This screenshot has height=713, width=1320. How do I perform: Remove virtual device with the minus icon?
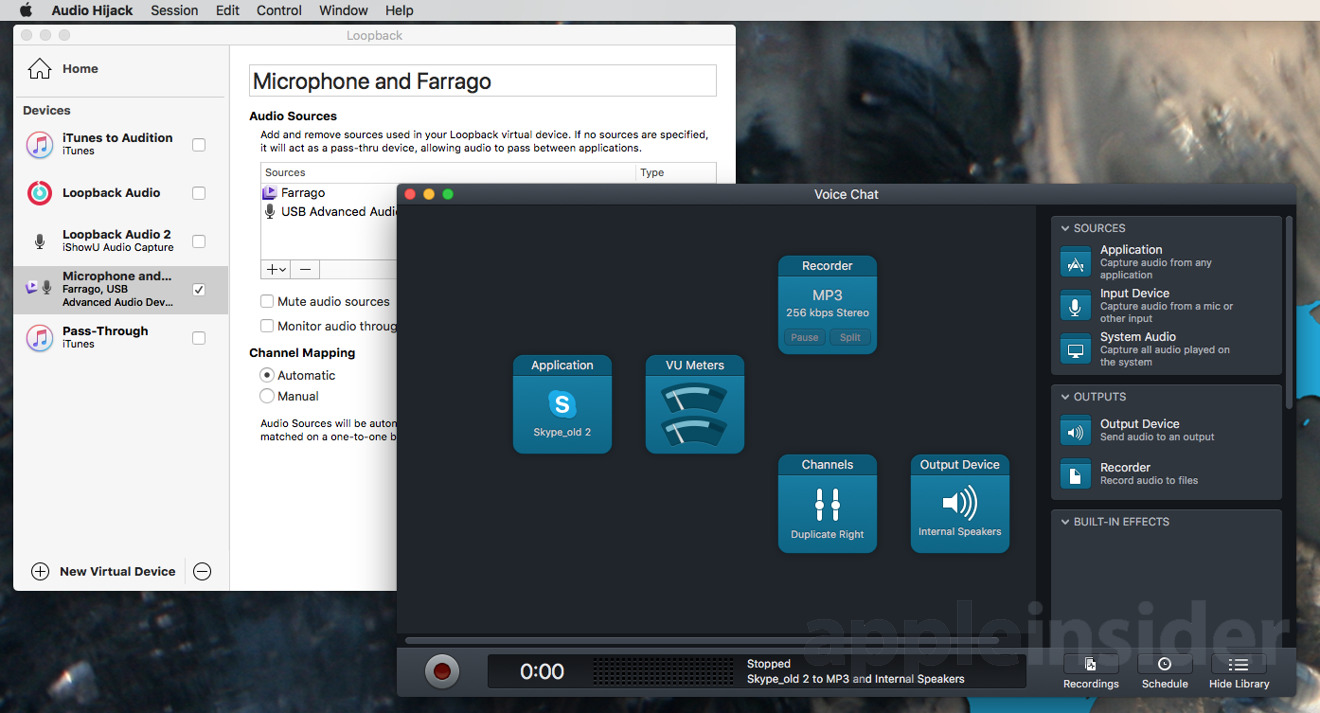tap(202, 572)
